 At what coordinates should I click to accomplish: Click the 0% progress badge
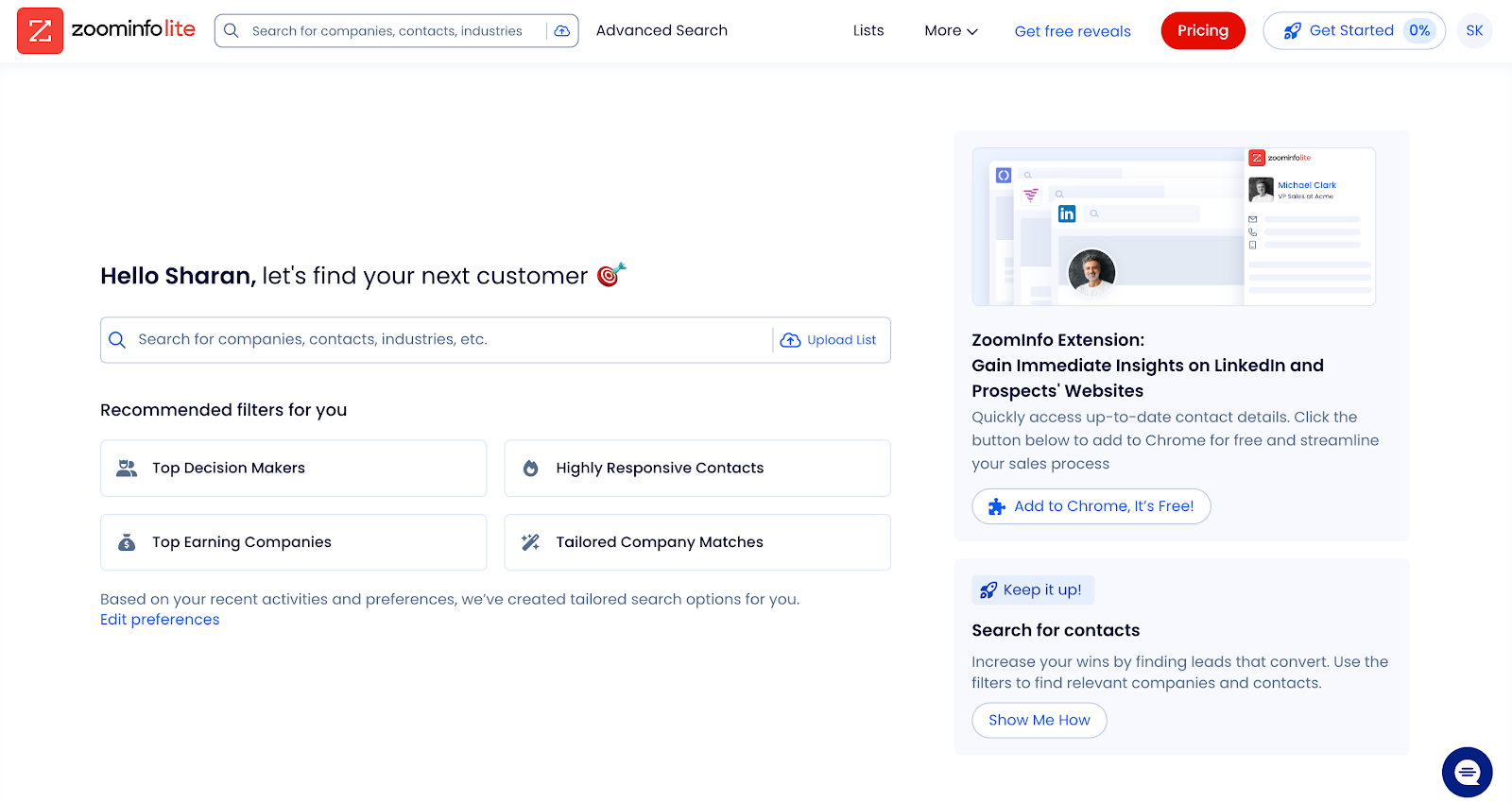[x=1419, y=30]
